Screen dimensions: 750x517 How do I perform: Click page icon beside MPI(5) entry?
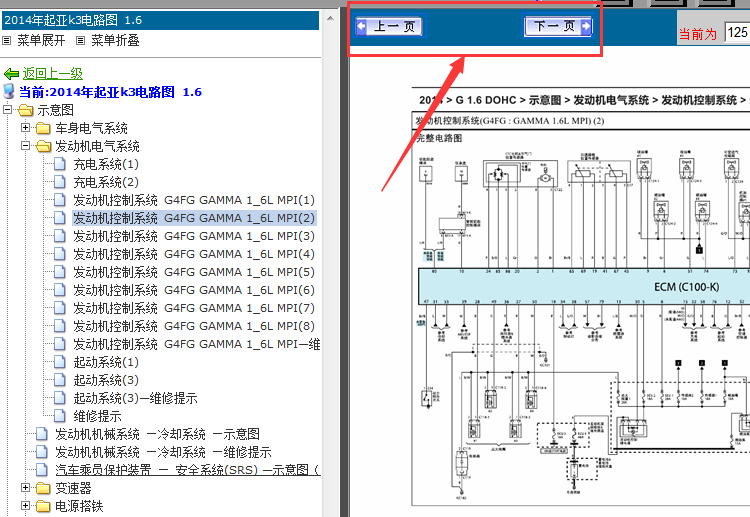[x=60, y=272]
